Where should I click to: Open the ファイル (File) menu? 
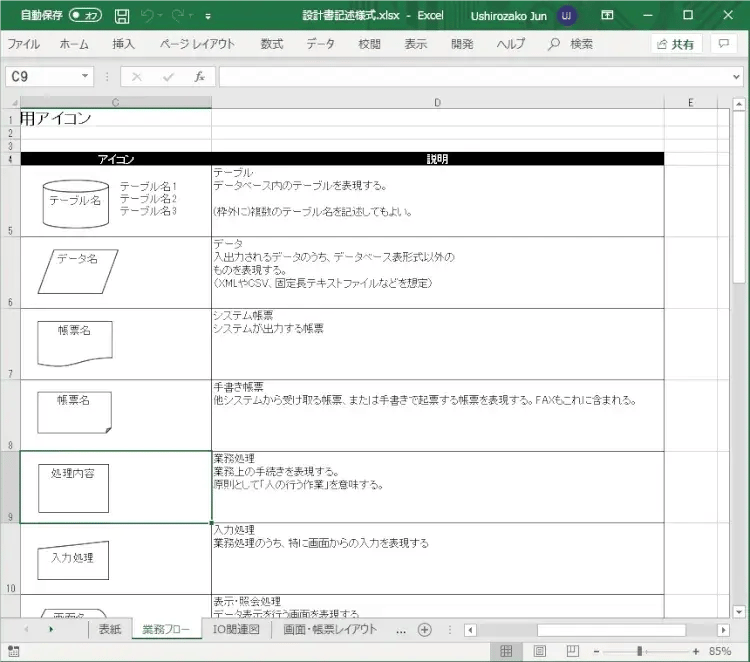pos(23,44)
